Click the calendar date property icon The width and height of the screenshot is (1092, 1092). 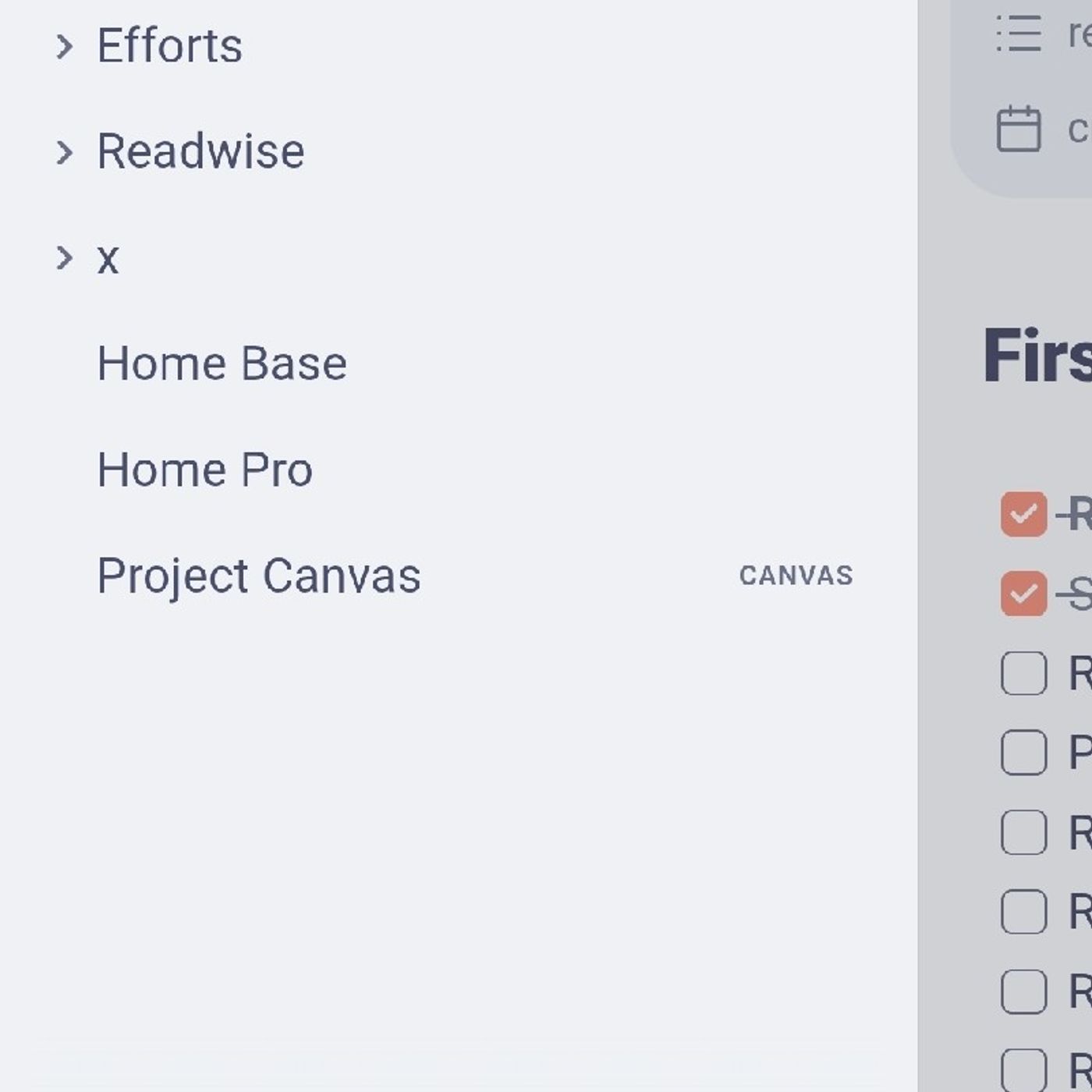pyautogui.click(x=1019, y=129)
